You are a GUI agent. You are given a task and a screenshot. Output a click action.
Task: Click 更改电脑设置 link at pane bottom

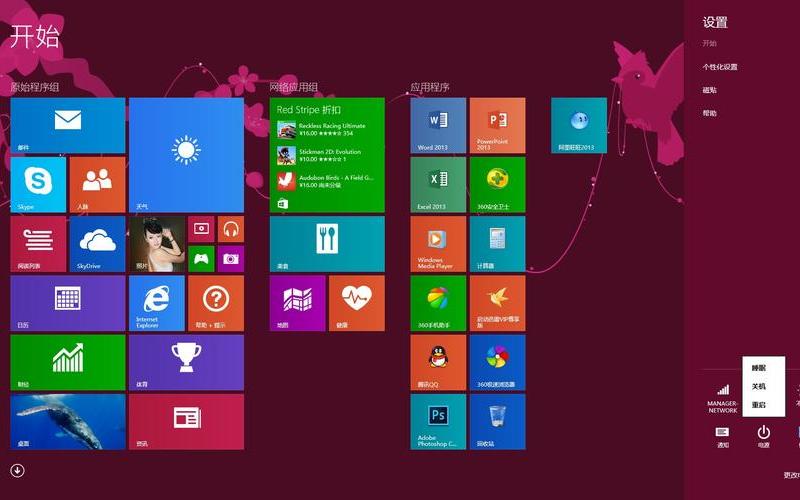[791, 475]
